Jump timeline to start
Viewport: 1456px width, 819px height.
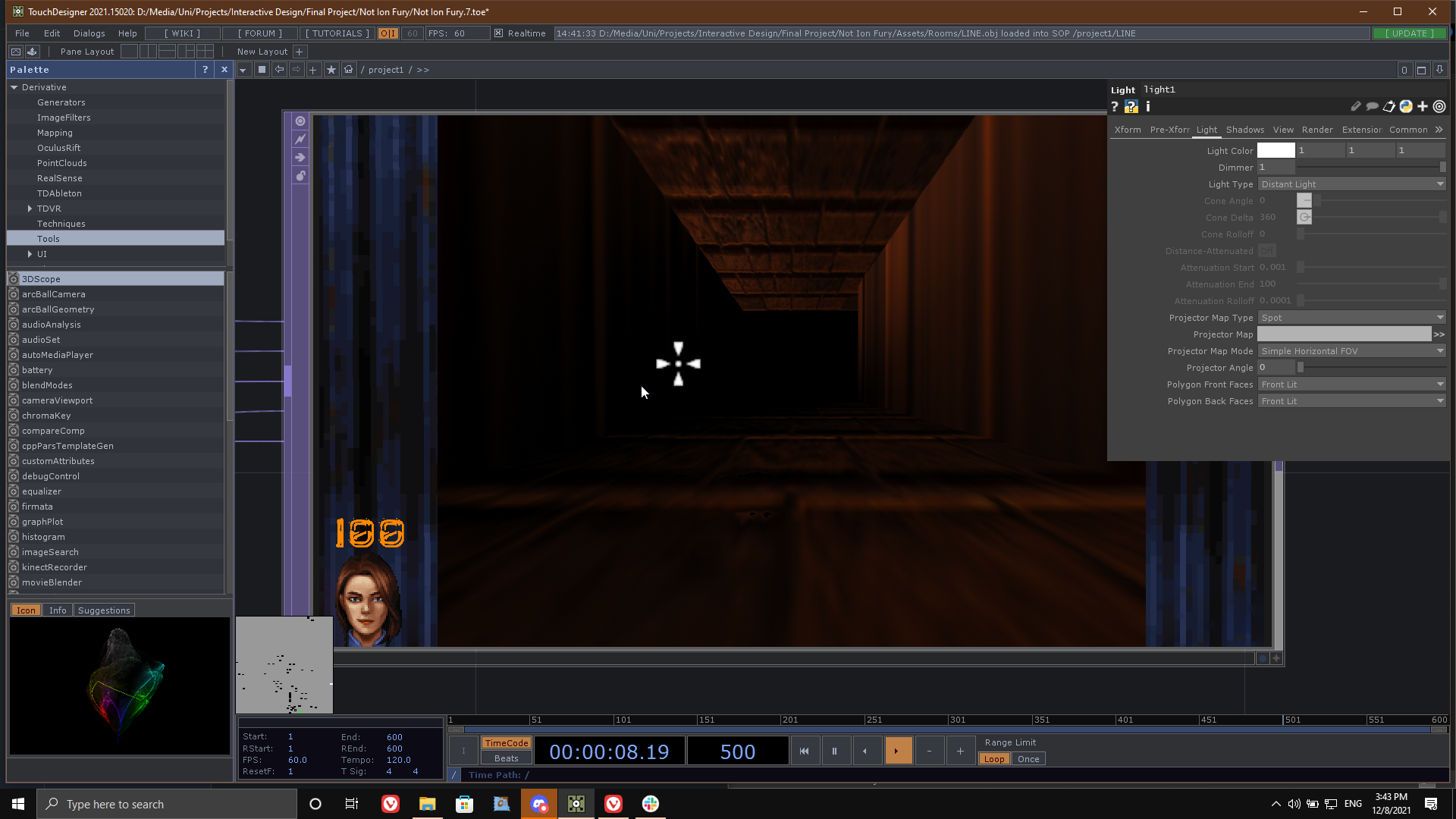804,752
